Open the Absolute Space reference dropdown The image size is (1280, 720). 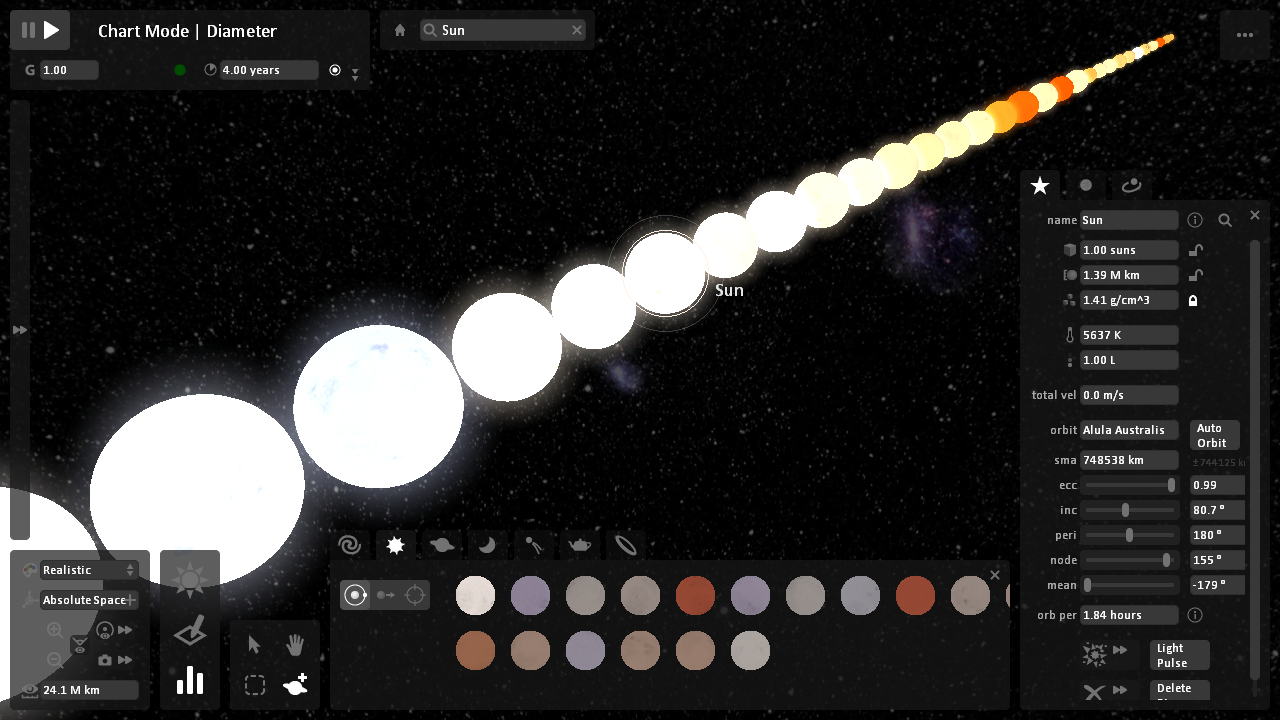[85, 601]
